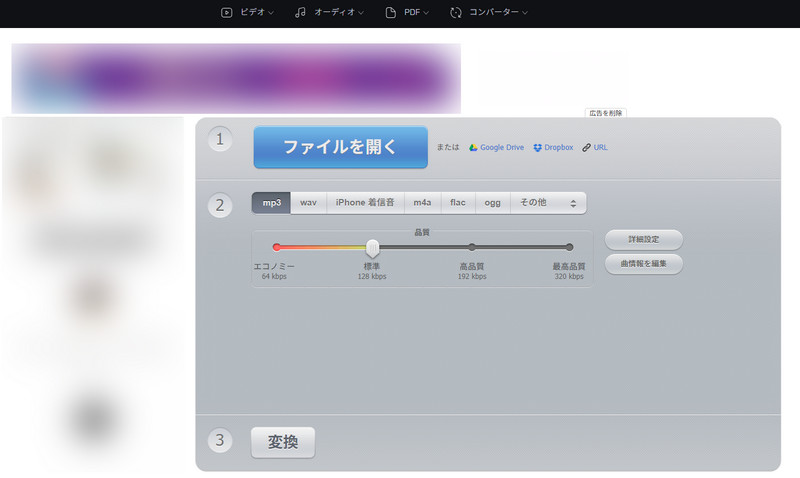
Task: Click the URL chain link icon
Action: 587,147
